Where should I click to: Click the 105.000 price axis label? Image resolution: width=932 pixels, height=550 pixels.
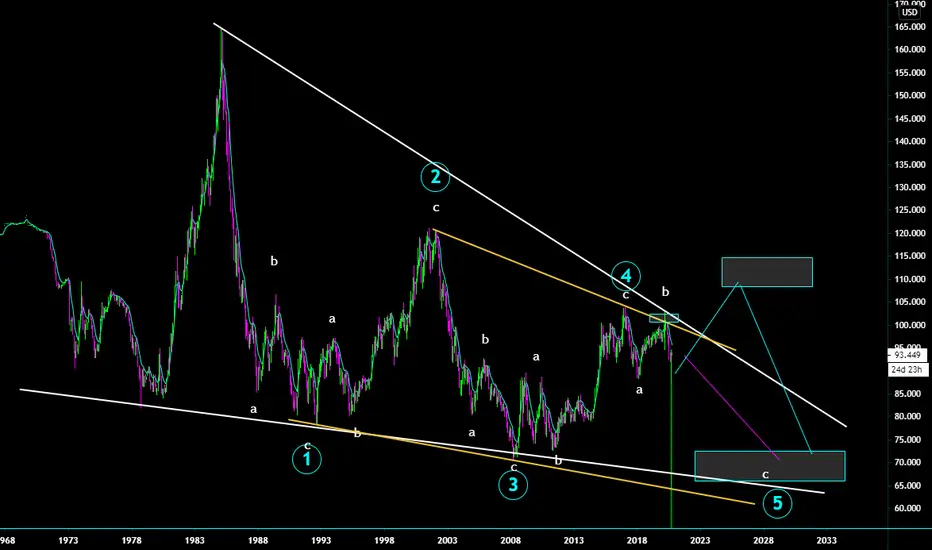click(910, 302)
